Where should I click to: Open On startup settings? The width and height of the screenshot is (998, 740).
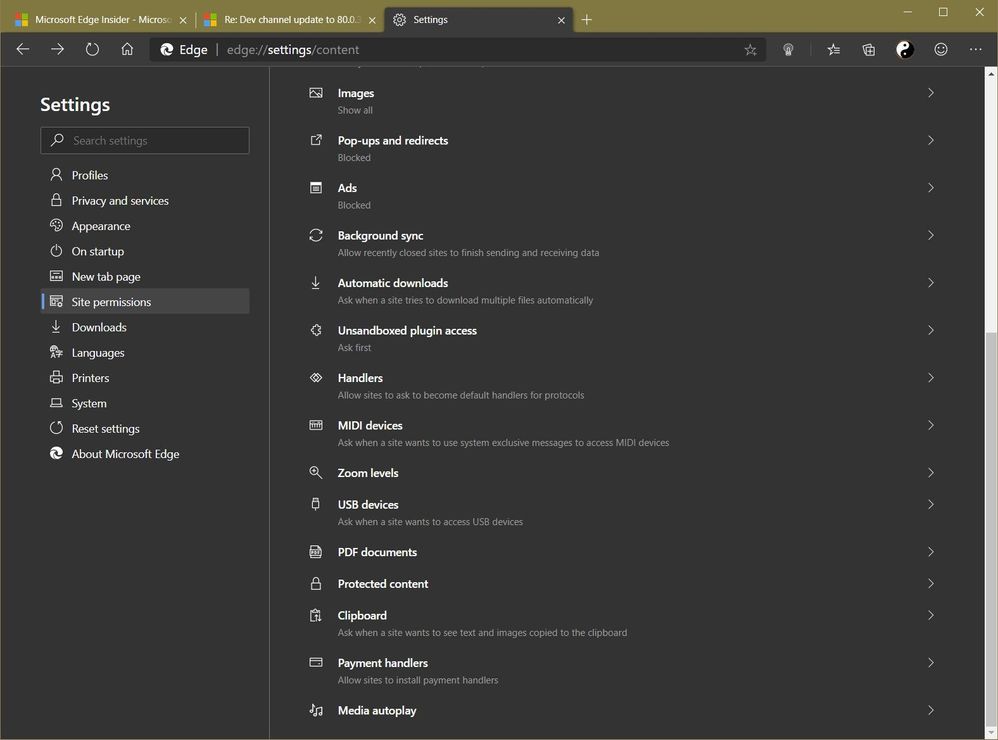(x=145, y=251)
